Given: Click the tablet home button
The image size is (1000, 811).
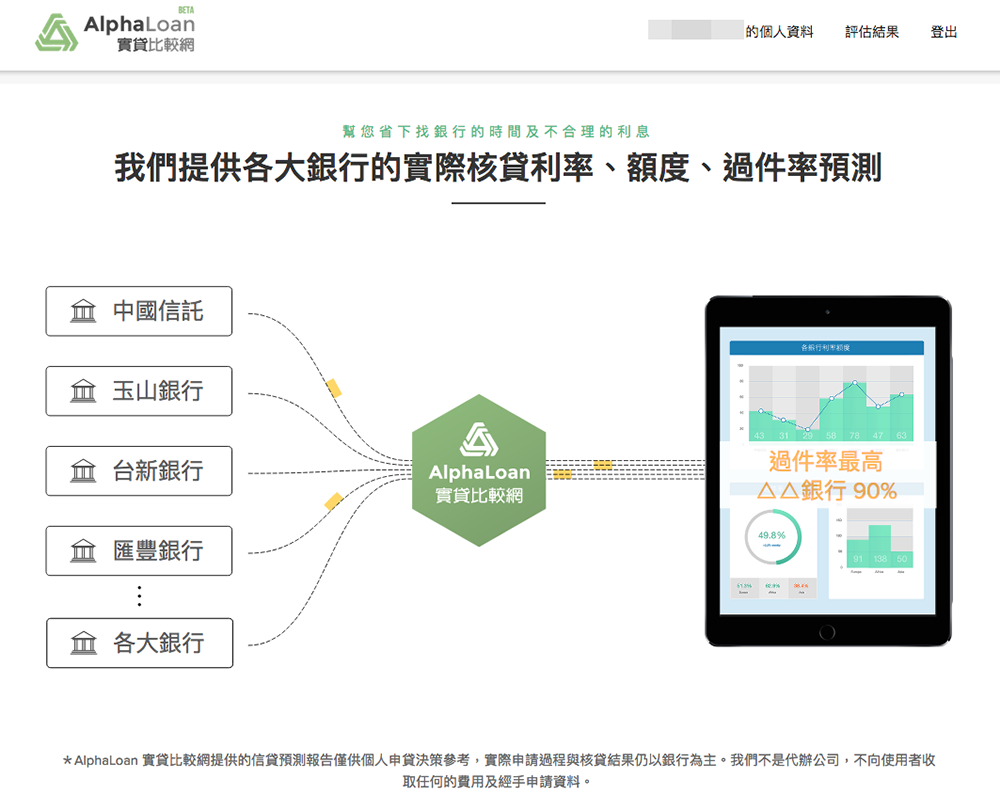Looking at the screenshot, I should 827,632.
